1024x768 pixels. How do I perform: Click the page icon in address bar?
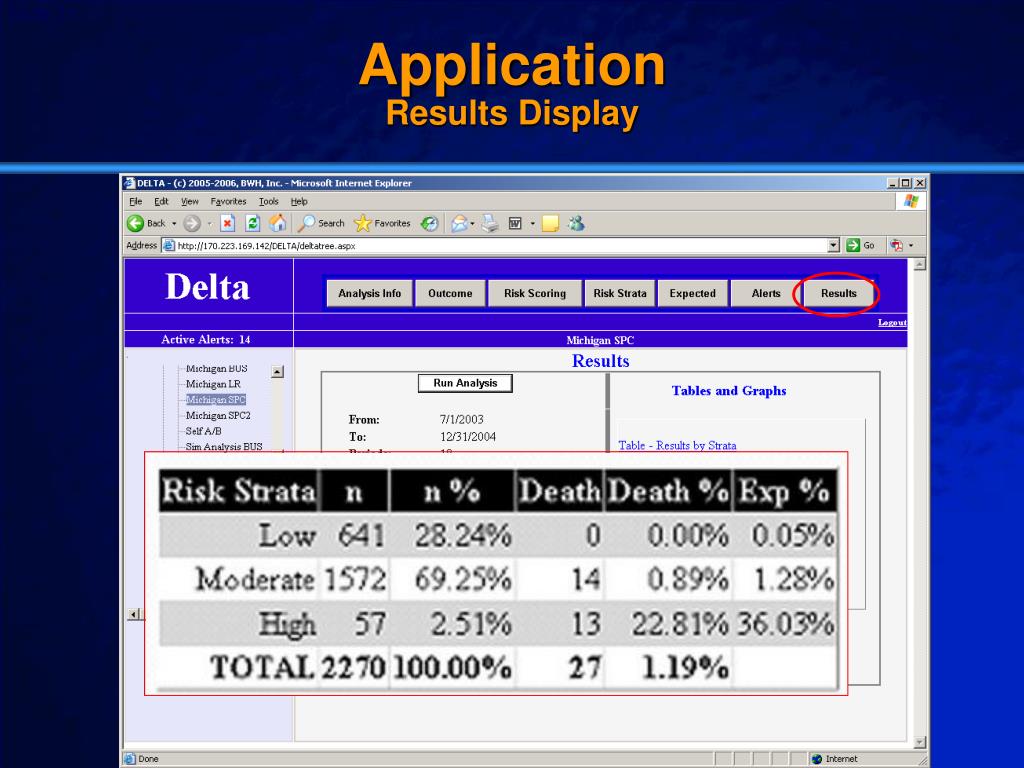(x=168, y=246)
